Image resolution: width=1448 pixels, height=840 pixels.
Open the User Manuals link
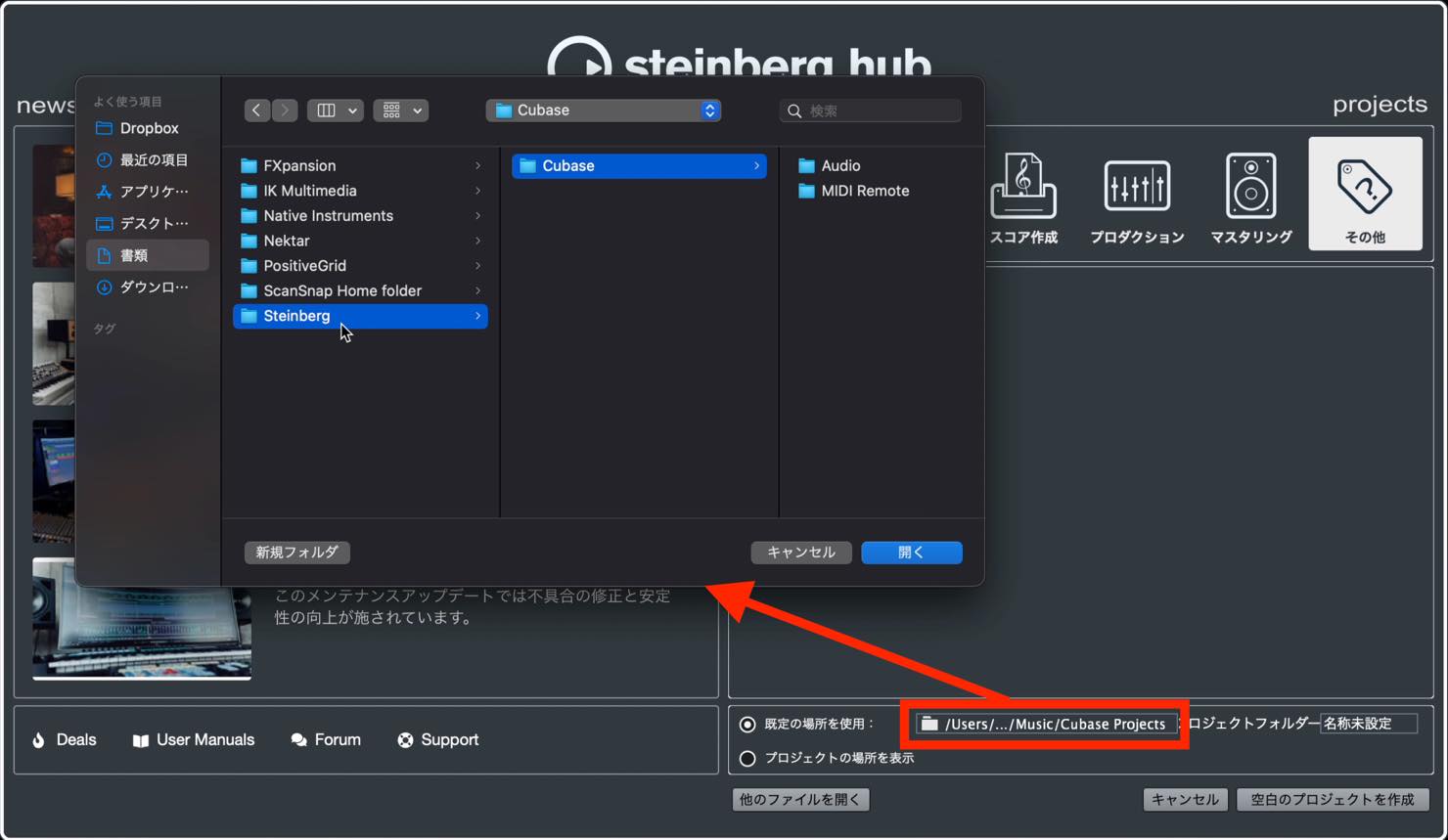coord(194,740)
